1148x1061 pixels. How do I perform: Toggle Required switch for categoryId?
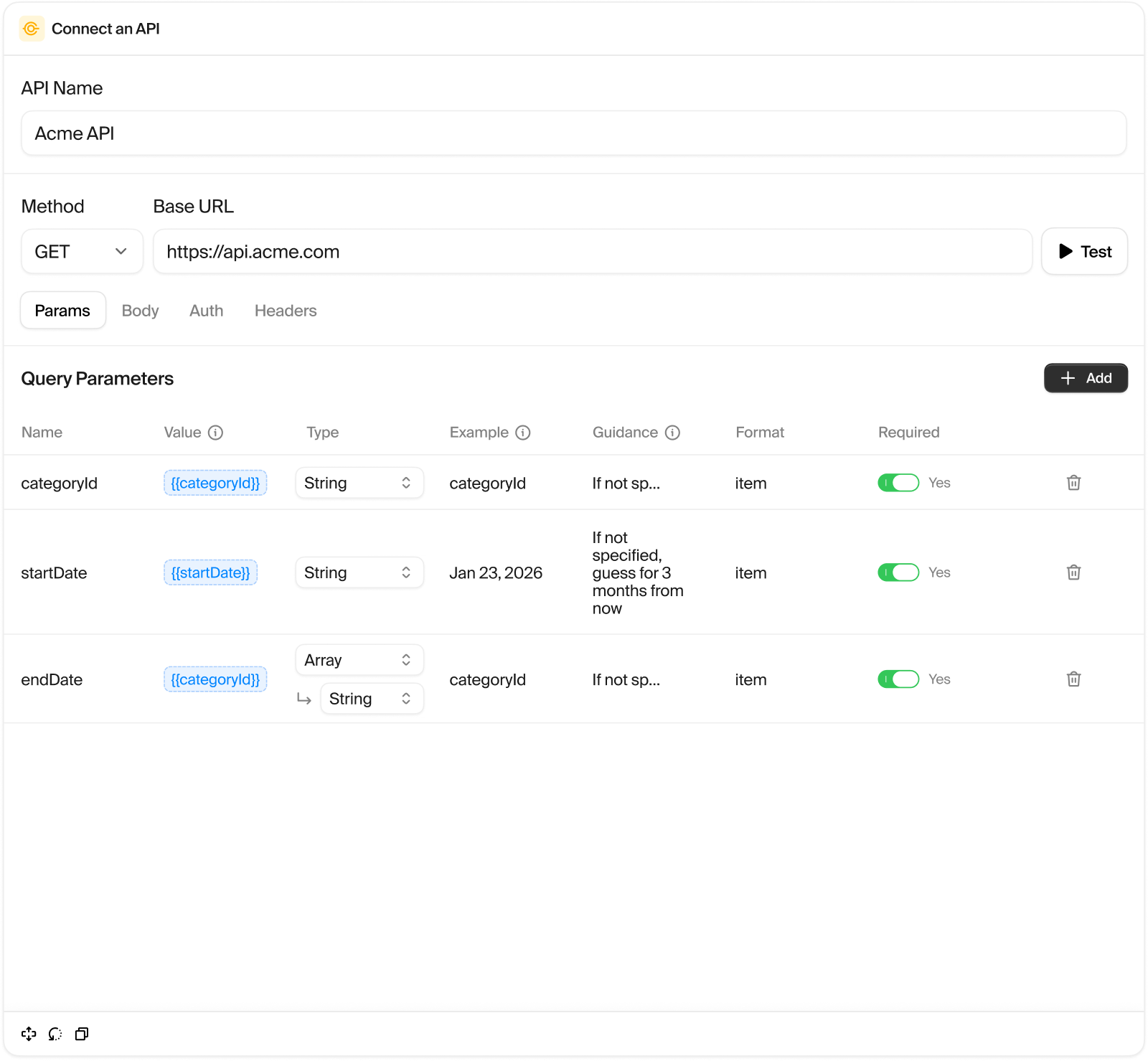click(x=898, y=483)
